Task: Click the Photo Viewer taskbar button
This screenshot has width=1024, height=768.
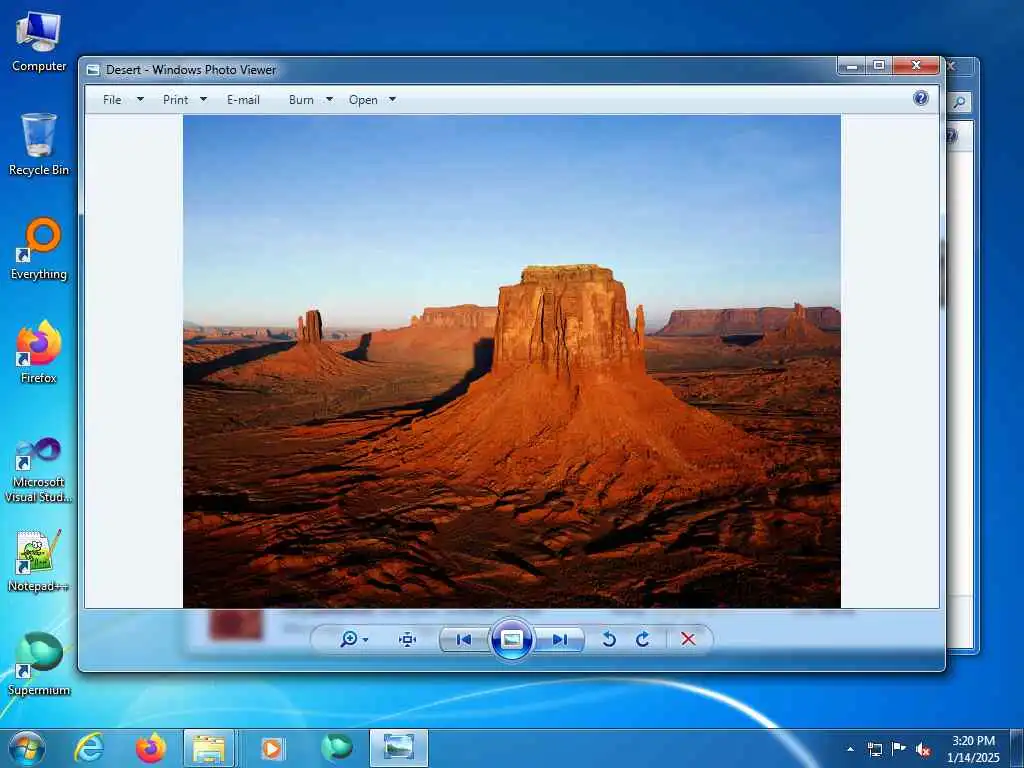Action: [x=399, y=748]
